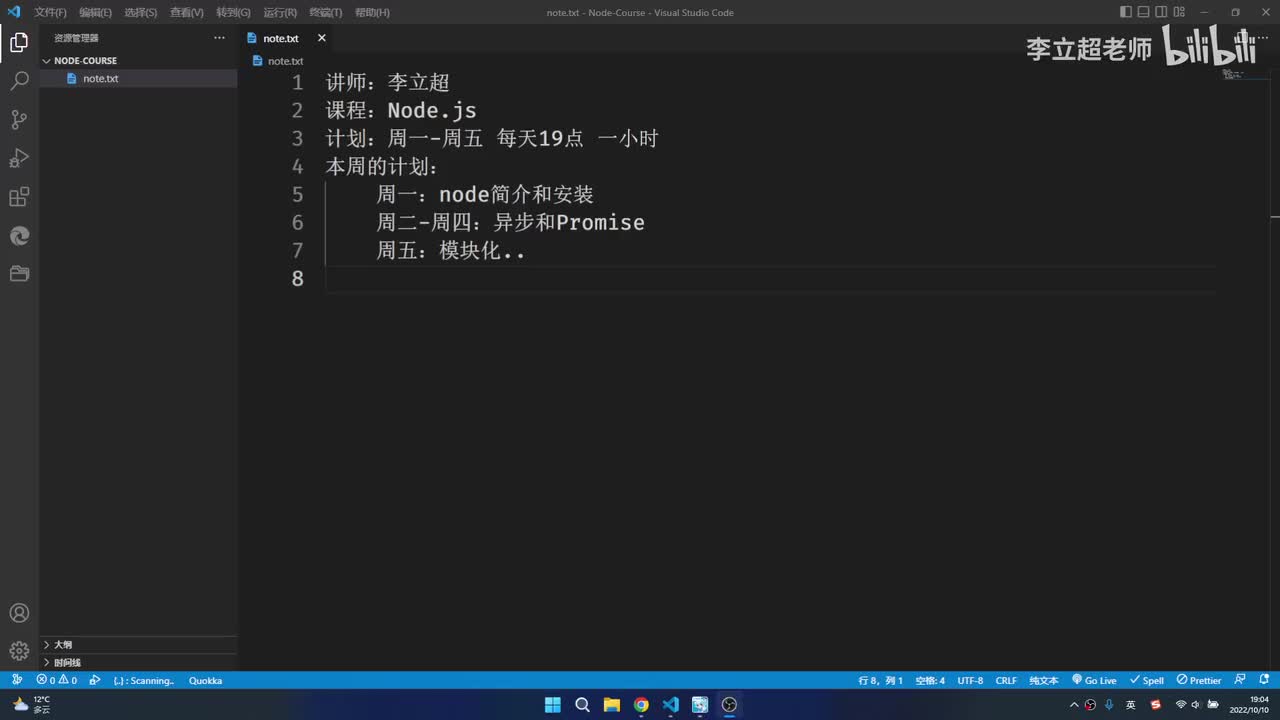Select note.txt in the Explorer tree
The image size is (1280, 720).
click(x=138, y=78)
